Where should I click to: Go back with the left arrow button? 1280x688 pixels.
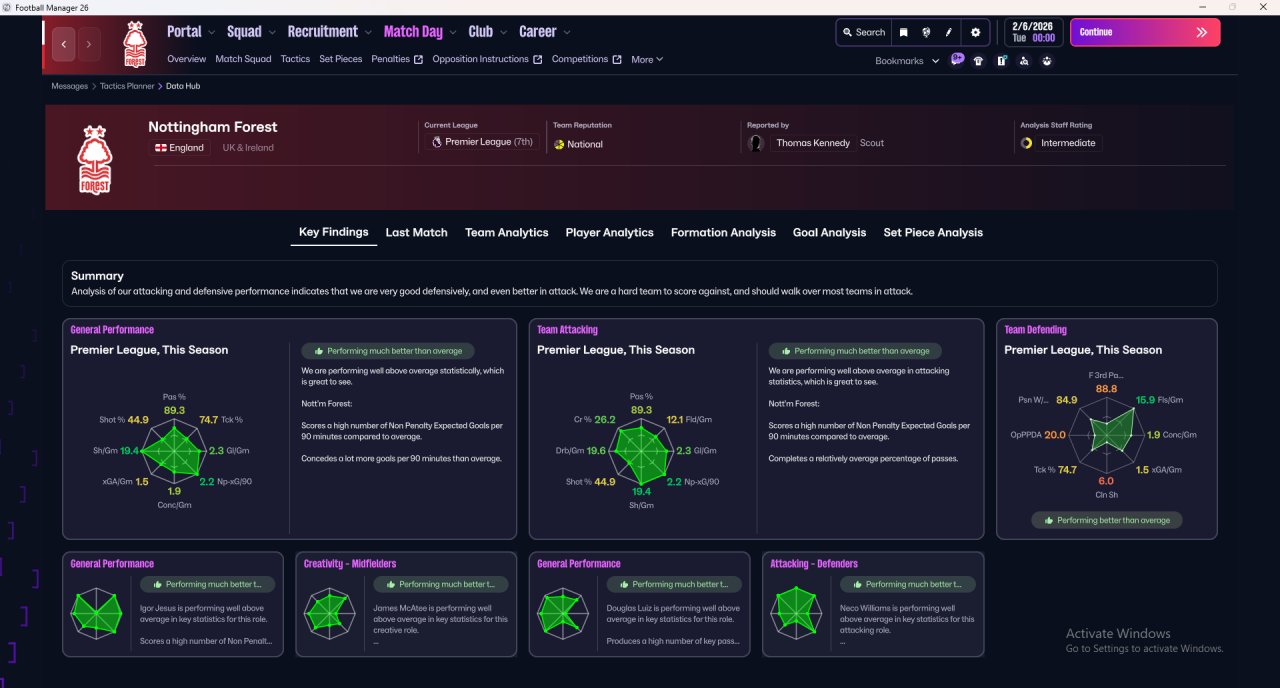coord(64,44)
